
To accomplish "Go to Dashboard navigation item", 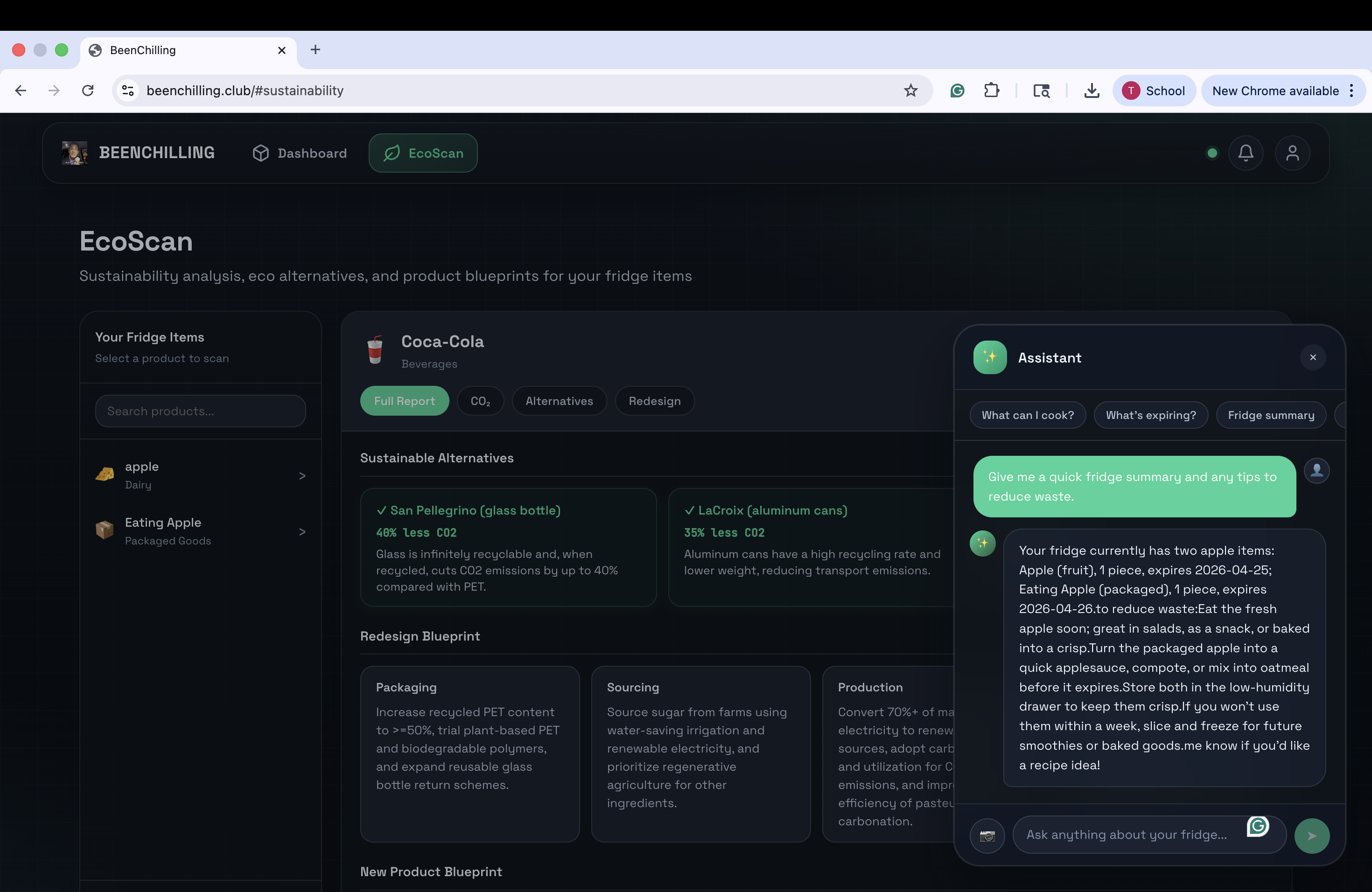I will coord(300,153).
